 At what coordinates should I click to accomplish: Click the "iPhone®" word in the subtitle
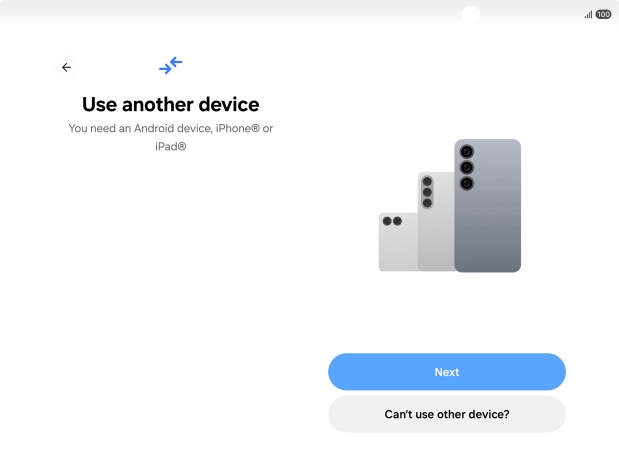tap(238, 128)
